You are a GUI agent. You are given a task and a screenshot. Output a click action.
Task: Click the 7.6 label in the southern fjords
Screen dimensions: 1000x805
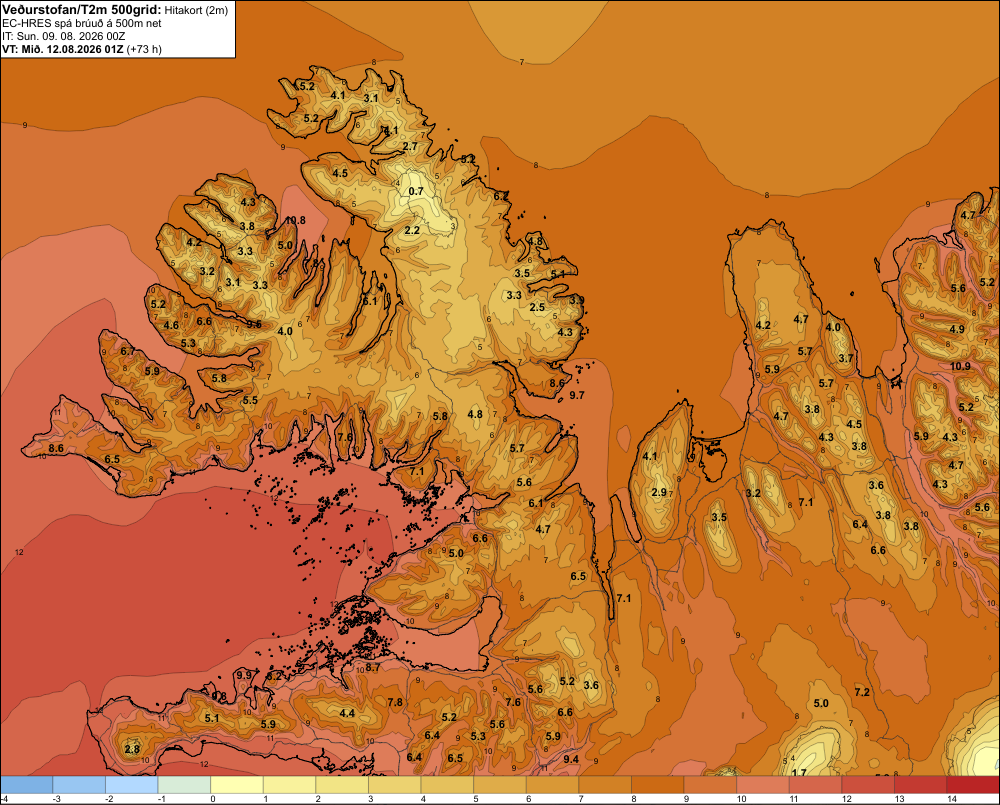click(x=345, y=437)
